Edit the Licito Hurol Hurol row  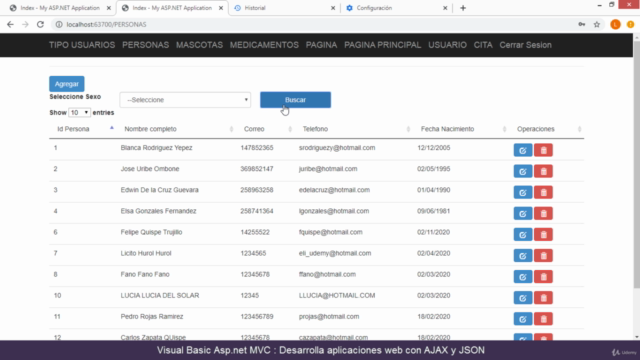pos(522,256)
